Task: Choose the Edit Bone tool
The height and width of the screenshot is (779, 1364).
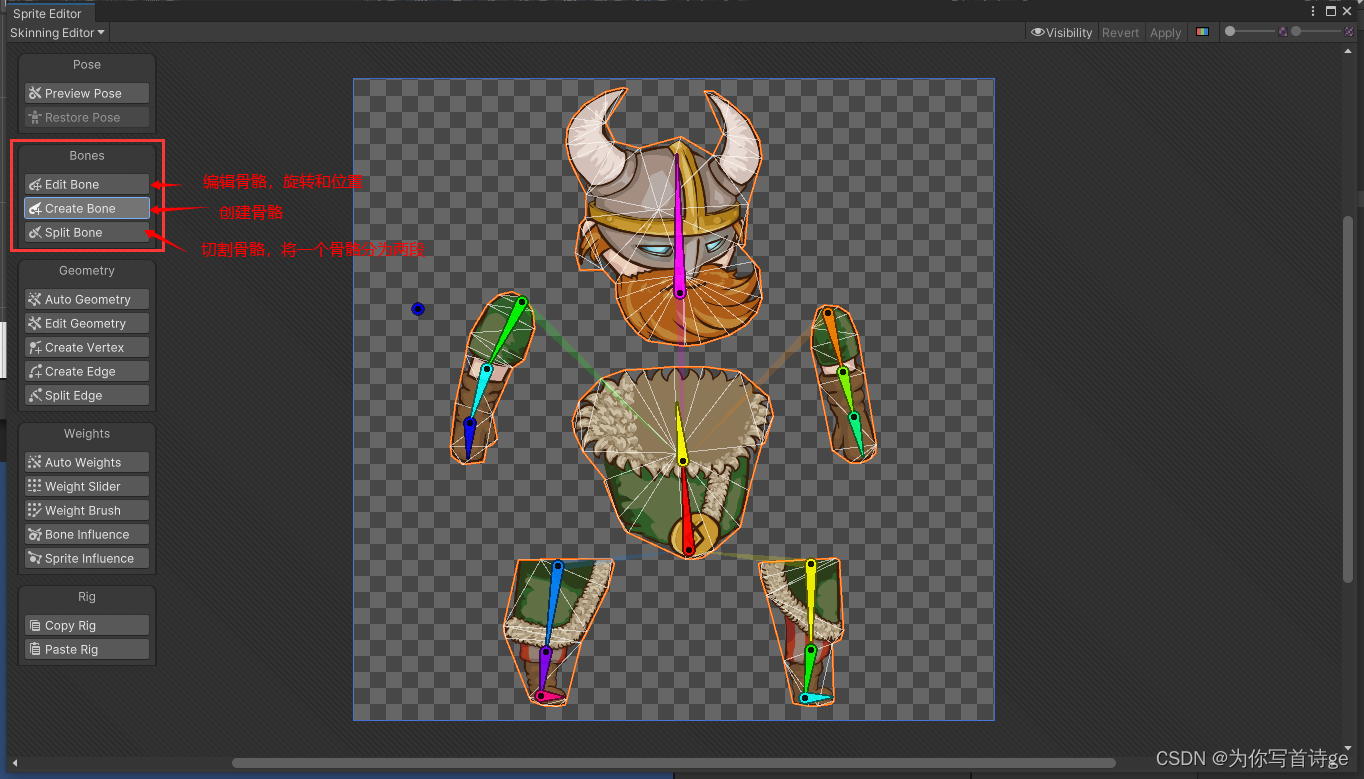Action: (87, 184)
